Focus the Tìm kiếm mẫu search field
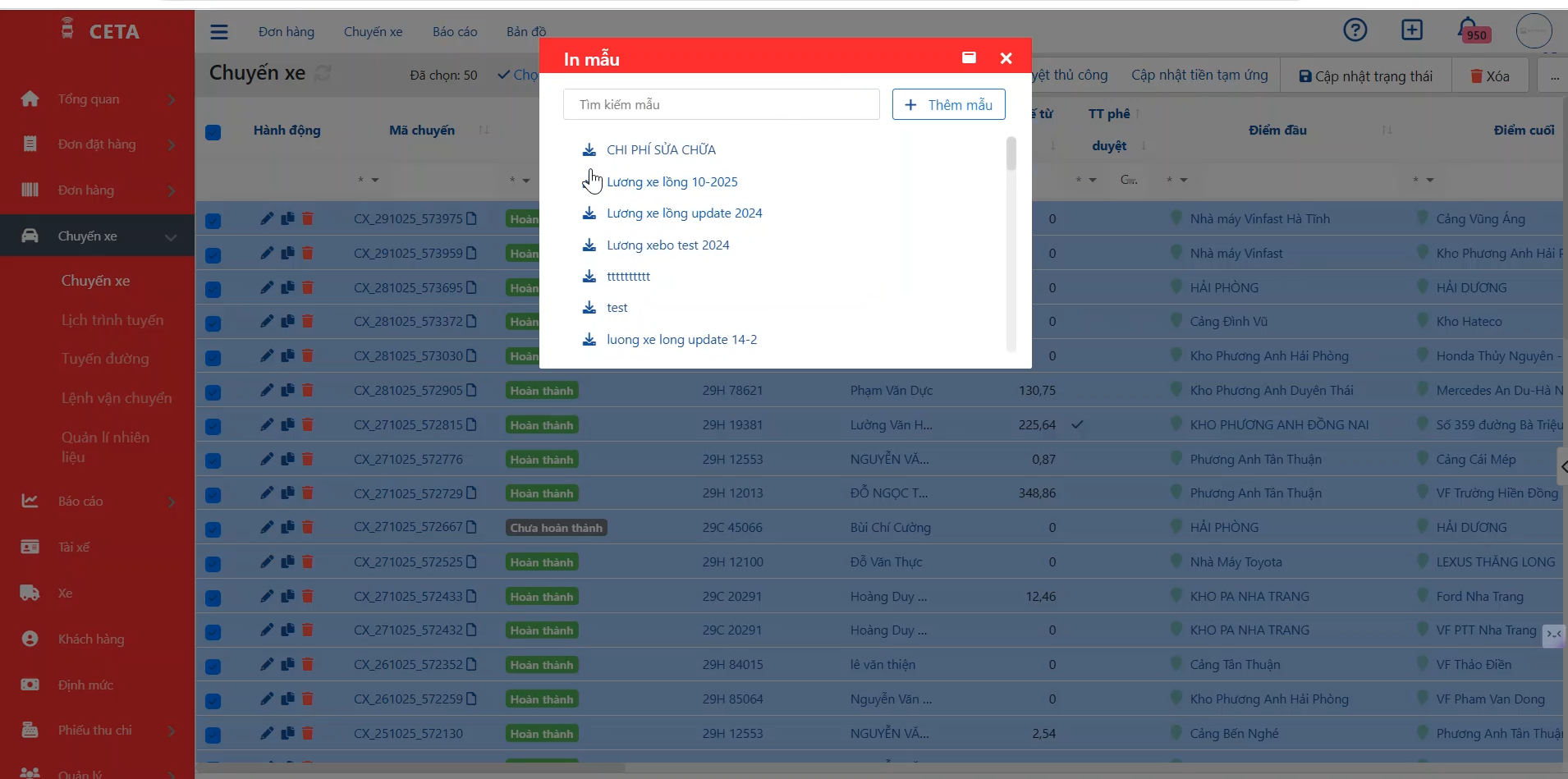The image size is (1568, 779). click(x=721, y=105)
